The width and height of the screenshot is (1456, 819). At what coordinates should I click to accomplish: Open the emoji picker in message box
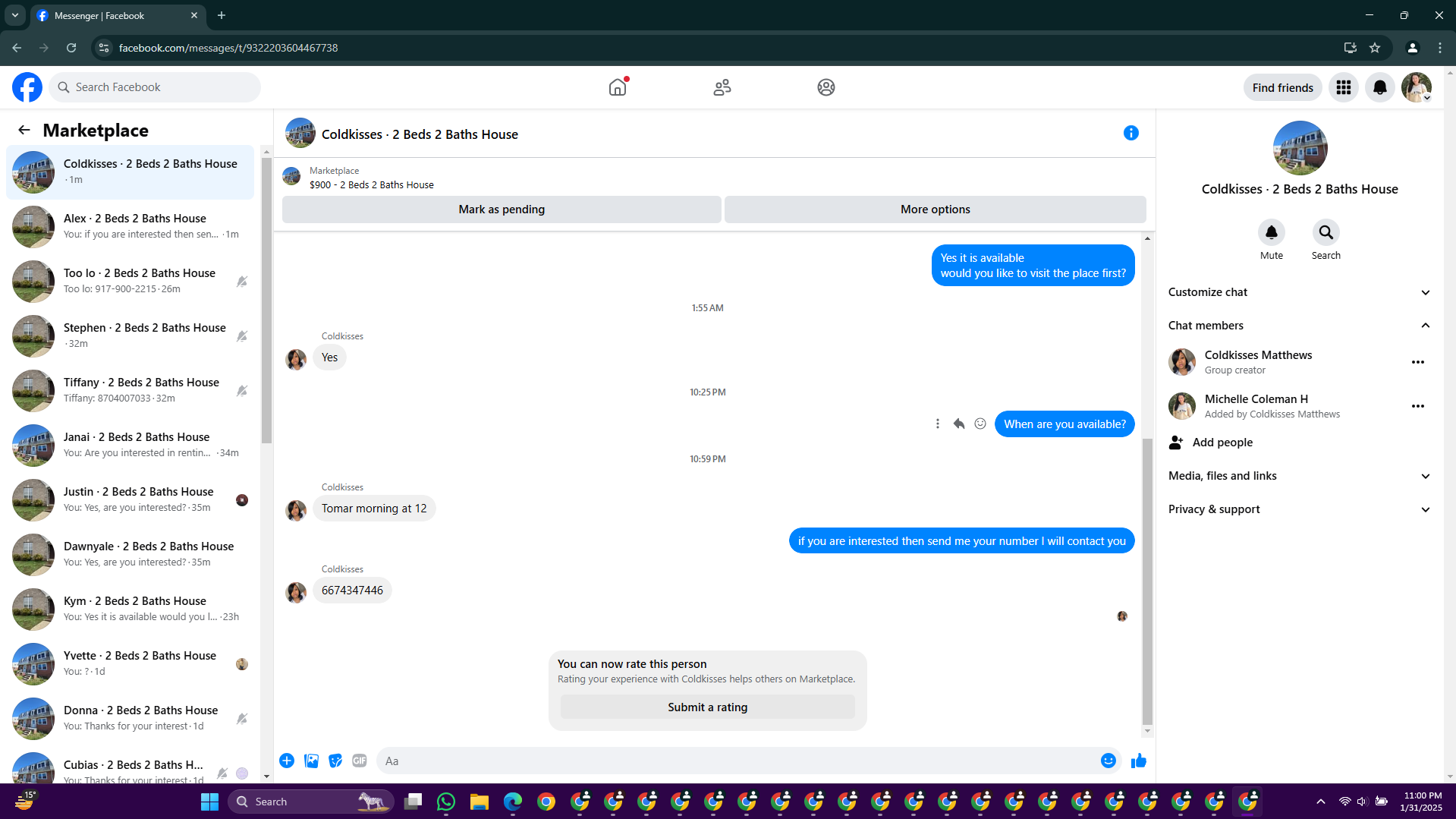point(1109,761)
